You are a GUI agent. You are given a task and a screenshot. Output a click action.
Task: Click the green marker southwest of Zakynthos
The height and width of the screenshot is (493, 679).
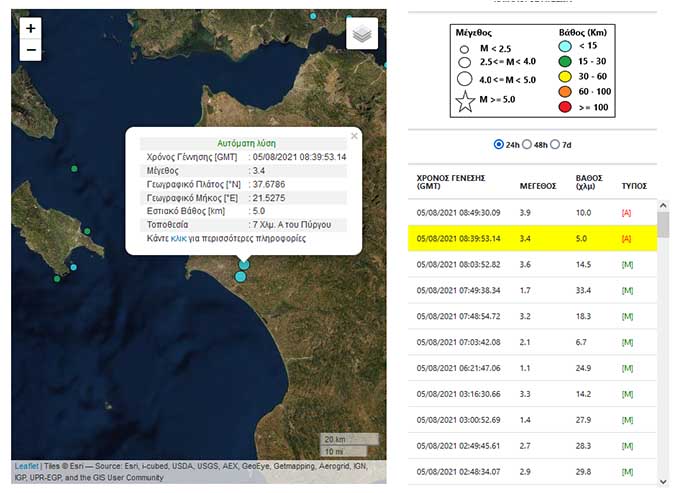coord(57,279)
